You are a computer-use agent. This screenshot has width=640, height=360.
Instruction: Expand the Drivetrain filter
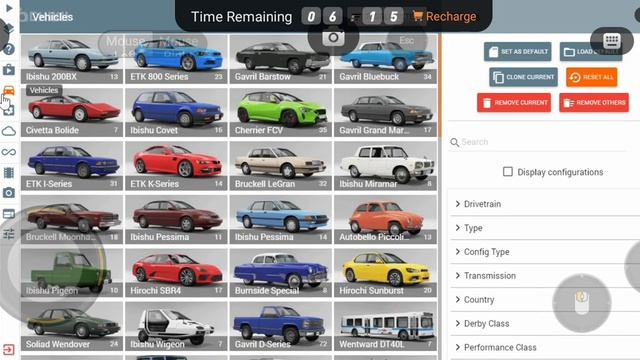click(x=545, y=204)
